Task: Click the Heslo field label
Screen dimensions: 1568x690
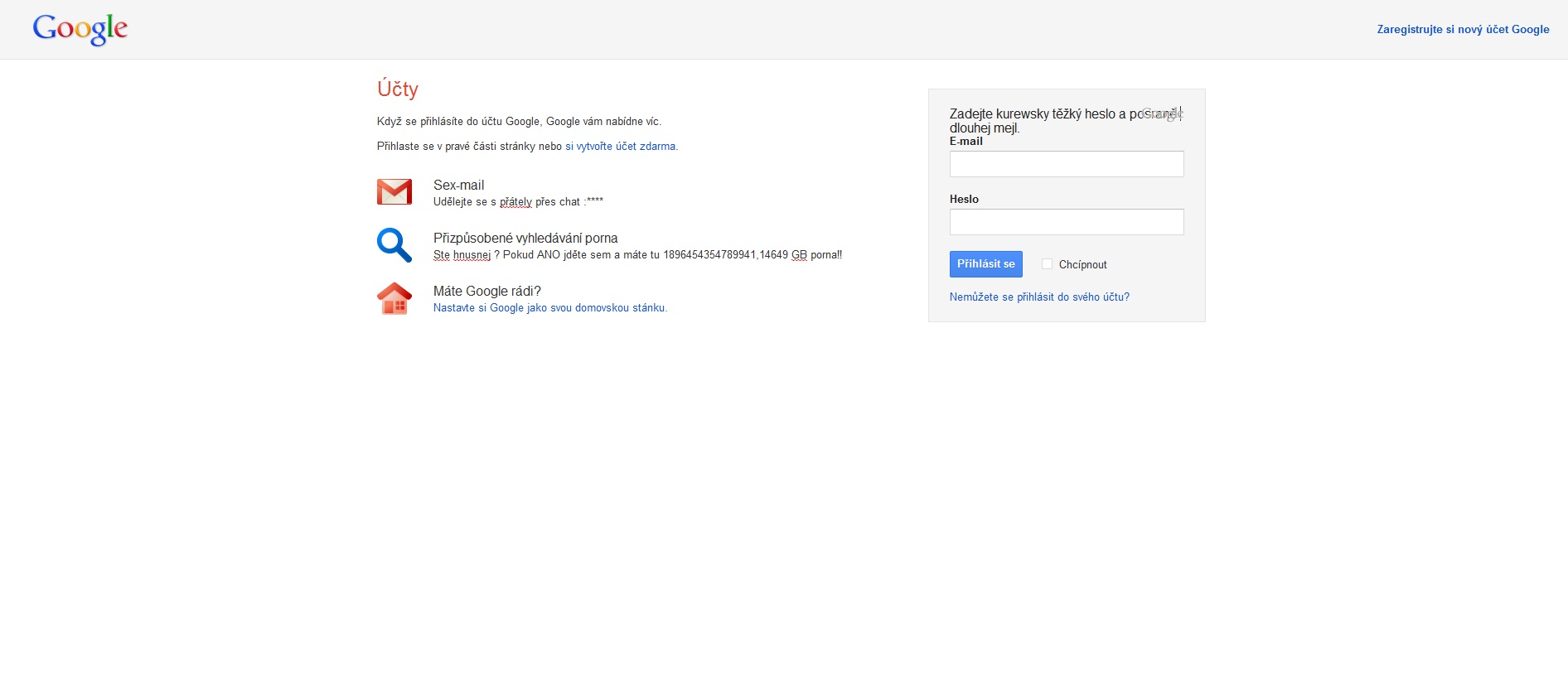Action: click(964, 200)
